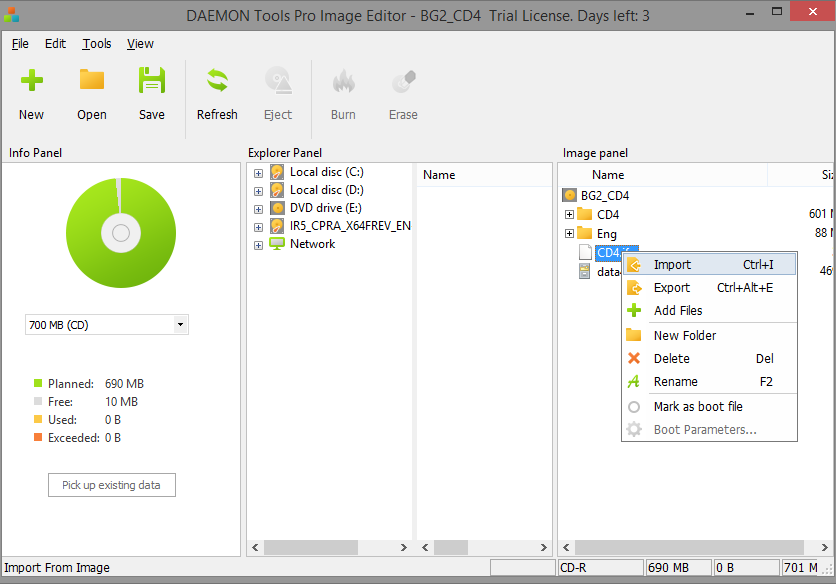Expand the CD4 folder in the Image panel

point(569,214)
